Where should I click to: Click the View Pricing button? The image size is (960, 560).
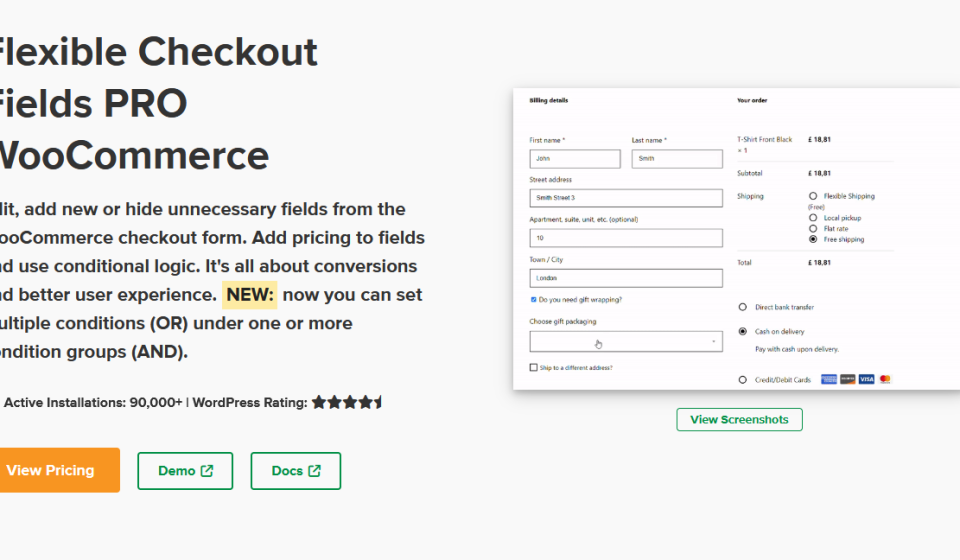(x=59, y=470)
